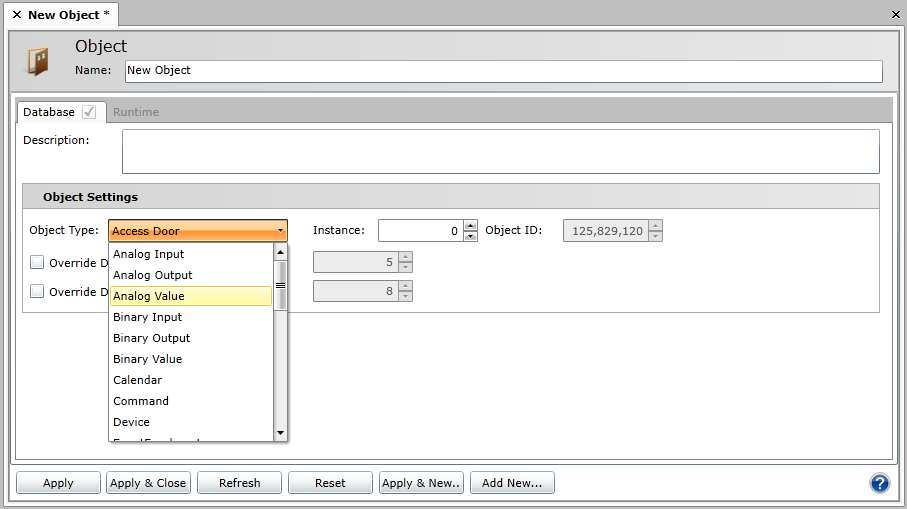Switch to the Runtime tab
The width and height of the screenshot is (907, 509).
(136, 112)
